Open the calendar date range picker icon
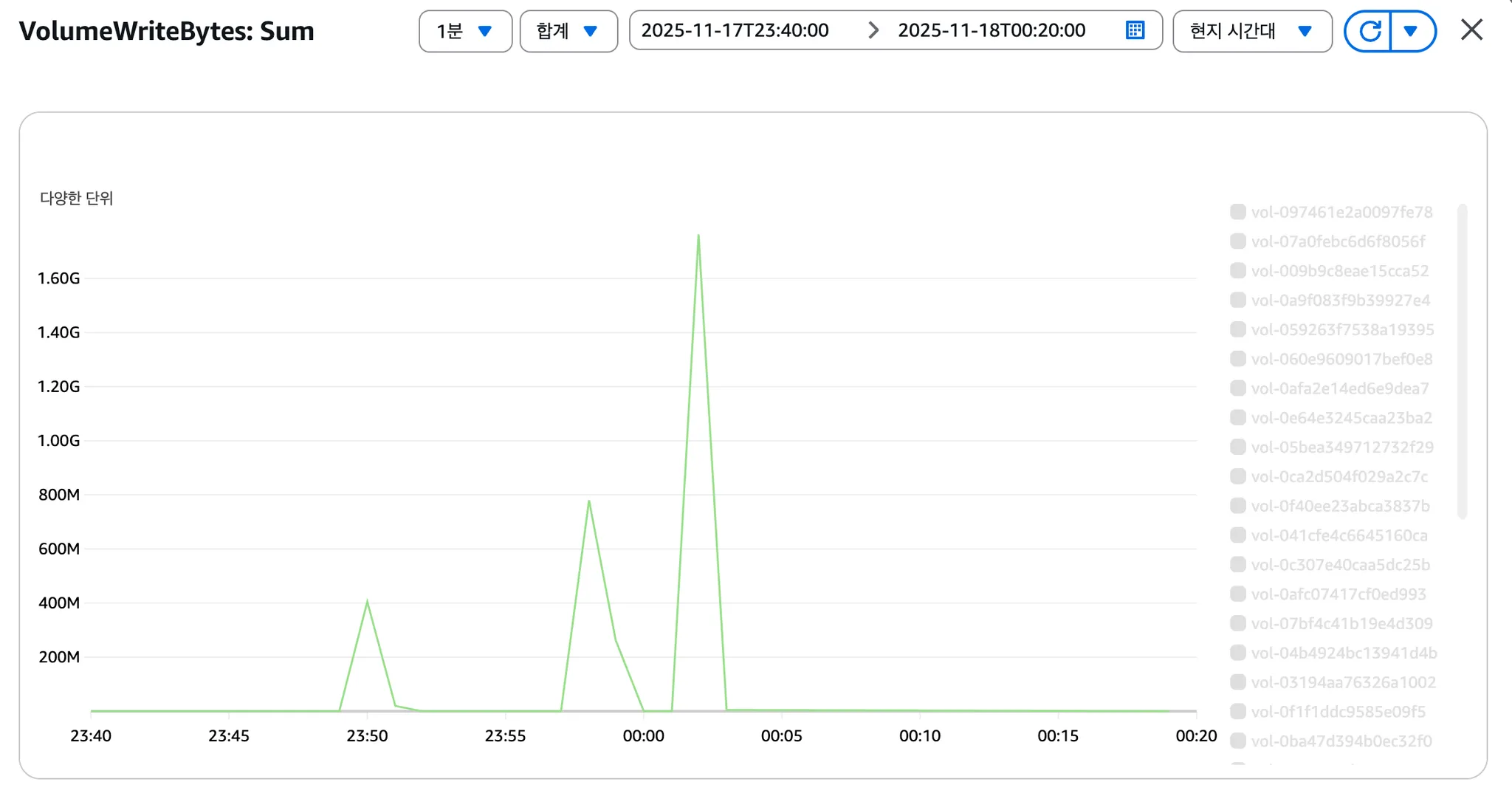1512x796 pixels. pos(1135,30)
